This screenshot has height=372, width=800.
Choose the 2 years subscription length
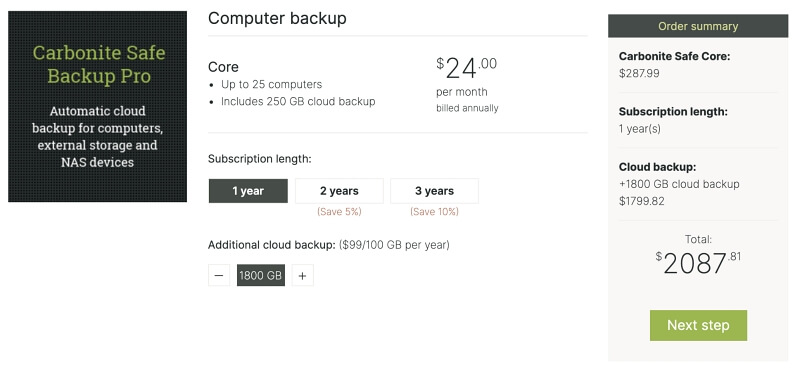click(x=339, y=191)
